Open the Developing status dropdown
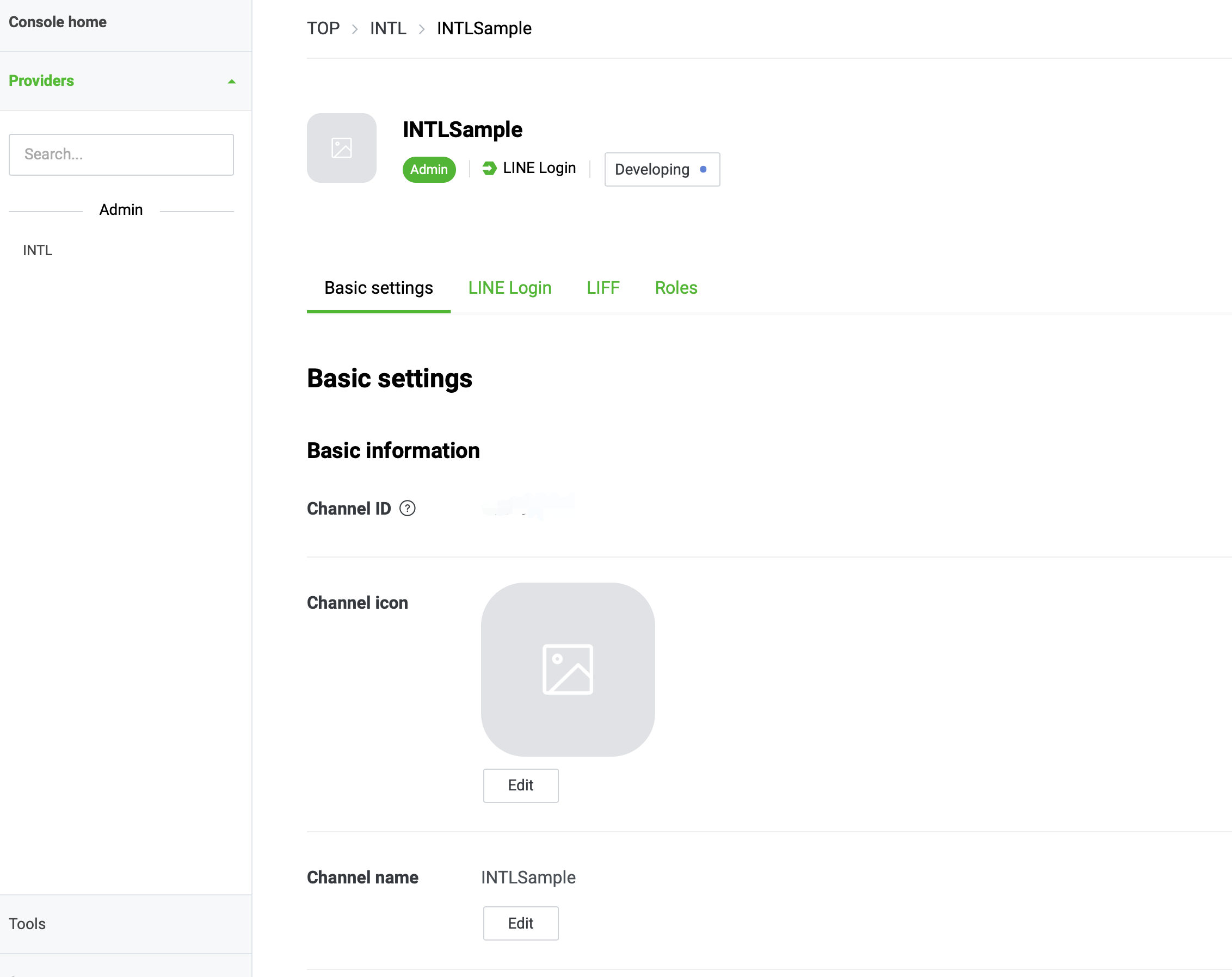1232x977 pixels. click(x=661, y=169)
